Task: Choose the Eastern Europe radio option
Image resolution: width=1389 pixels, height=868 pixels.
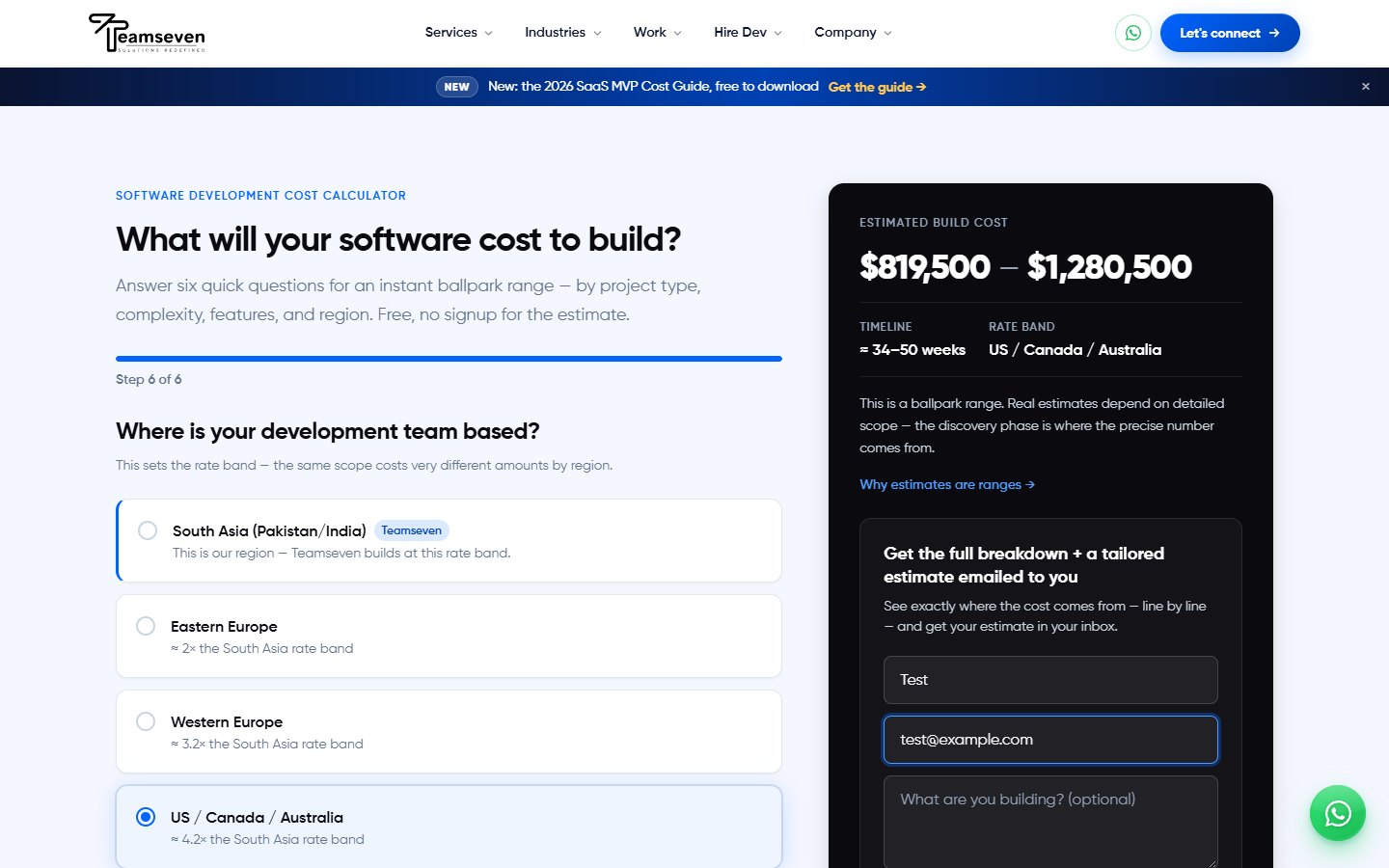Action: tap(146, 626)
